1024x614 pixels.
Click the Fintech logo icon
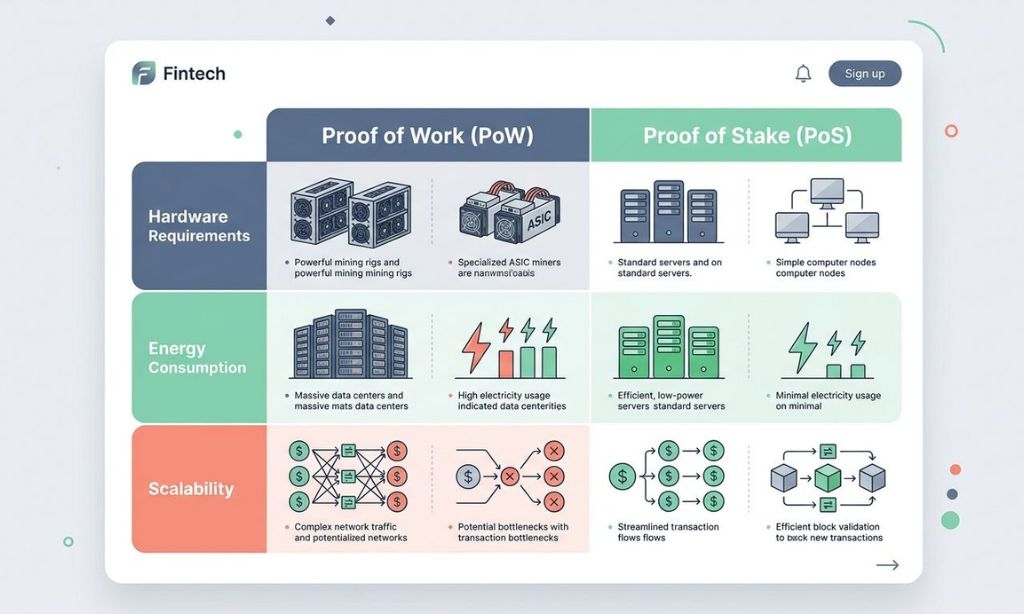point(143,73)
